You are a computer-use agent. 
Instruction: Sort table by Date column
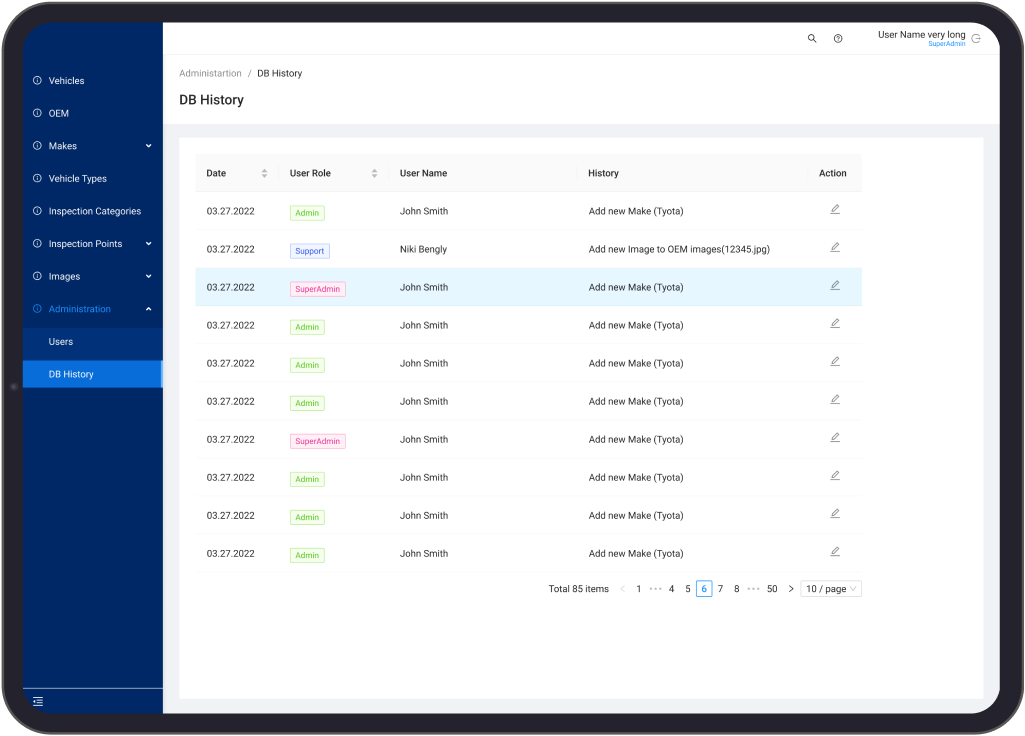(x=264, y=173)
